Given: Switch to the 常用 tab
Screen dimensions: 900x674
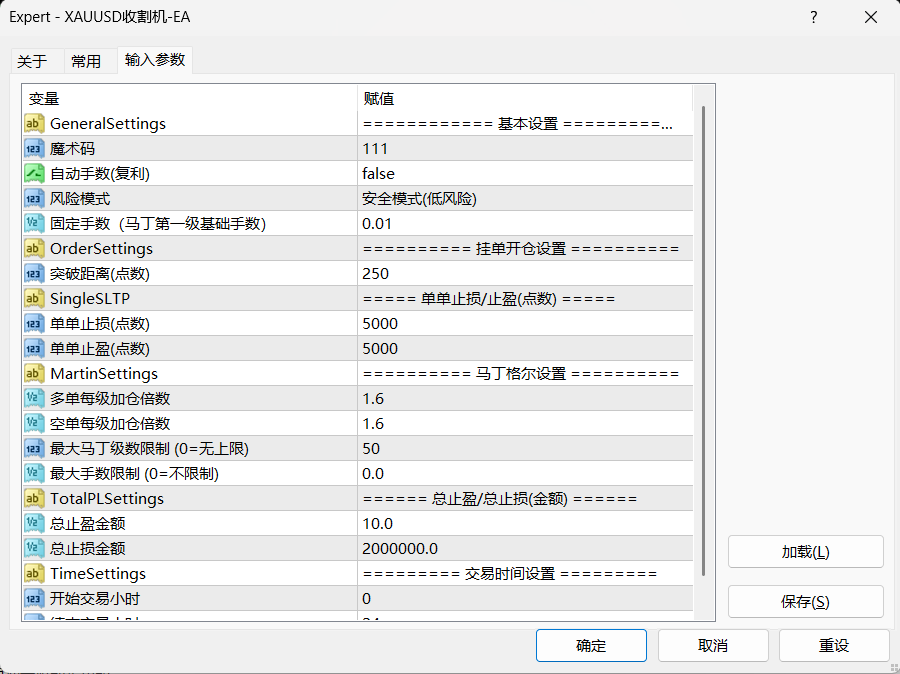Looking at the screenshot, I should click(86, 61).
